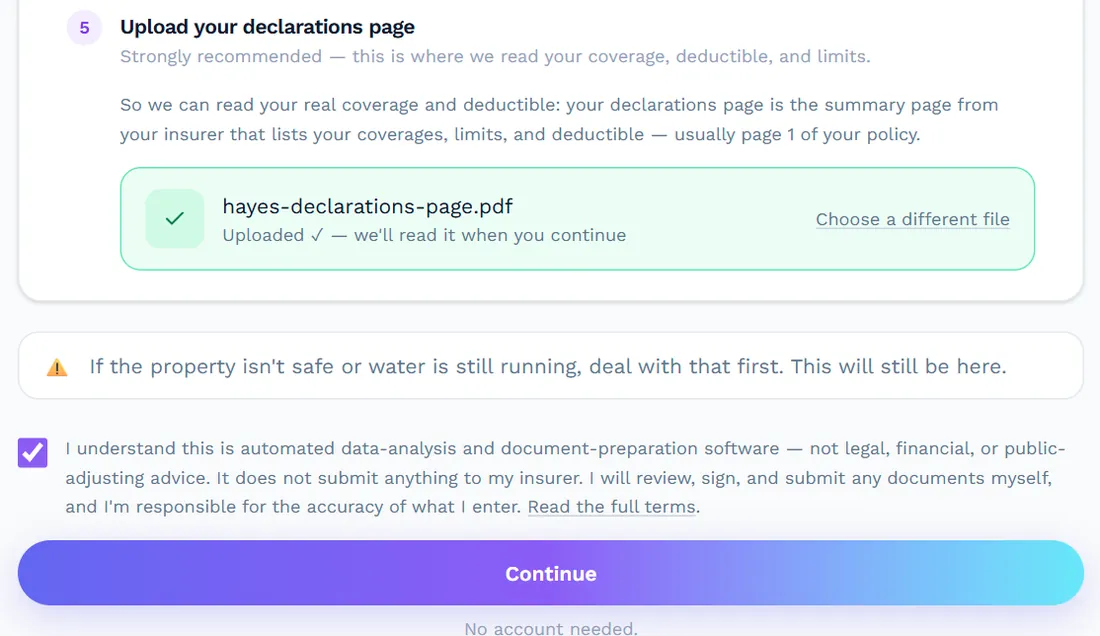Click the Continue button
1100x636 pixels.
coord(551,573)
